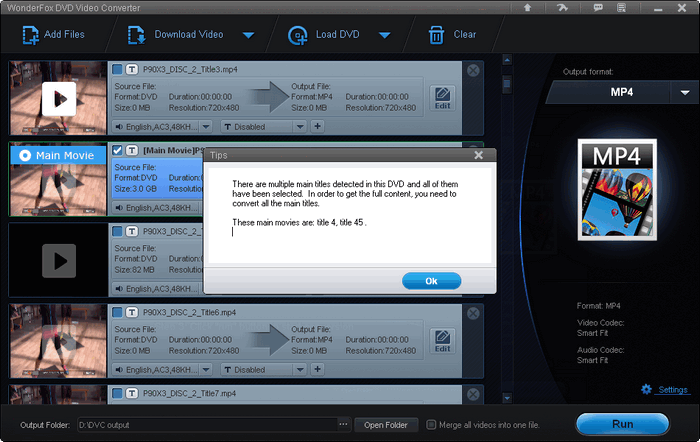Screen dimensions: 700x442
Task: Click the Clear trash icon
Action: [x=436, y=35]
